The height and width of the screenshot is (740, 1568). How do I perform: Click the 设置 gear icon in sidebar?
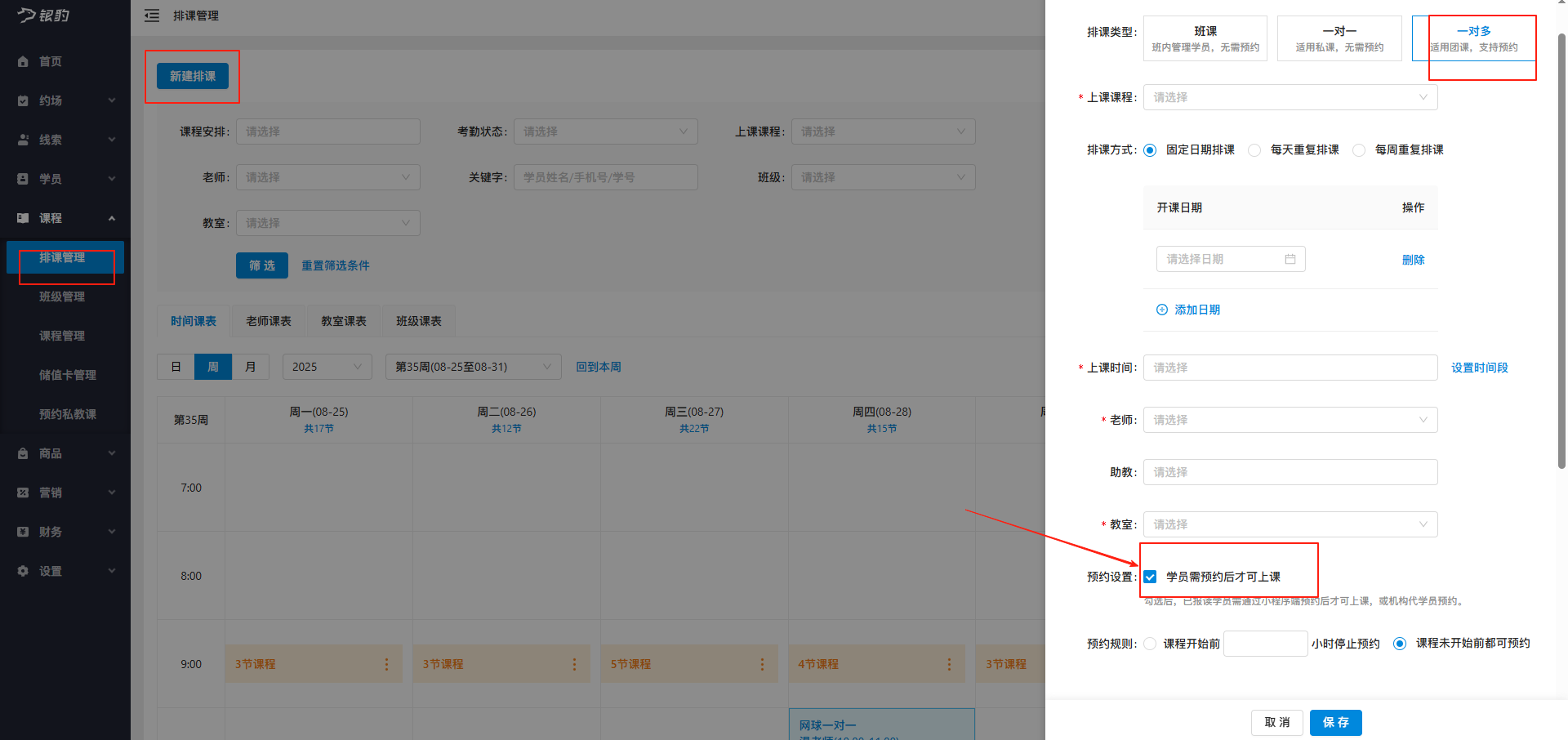[22, 571]
